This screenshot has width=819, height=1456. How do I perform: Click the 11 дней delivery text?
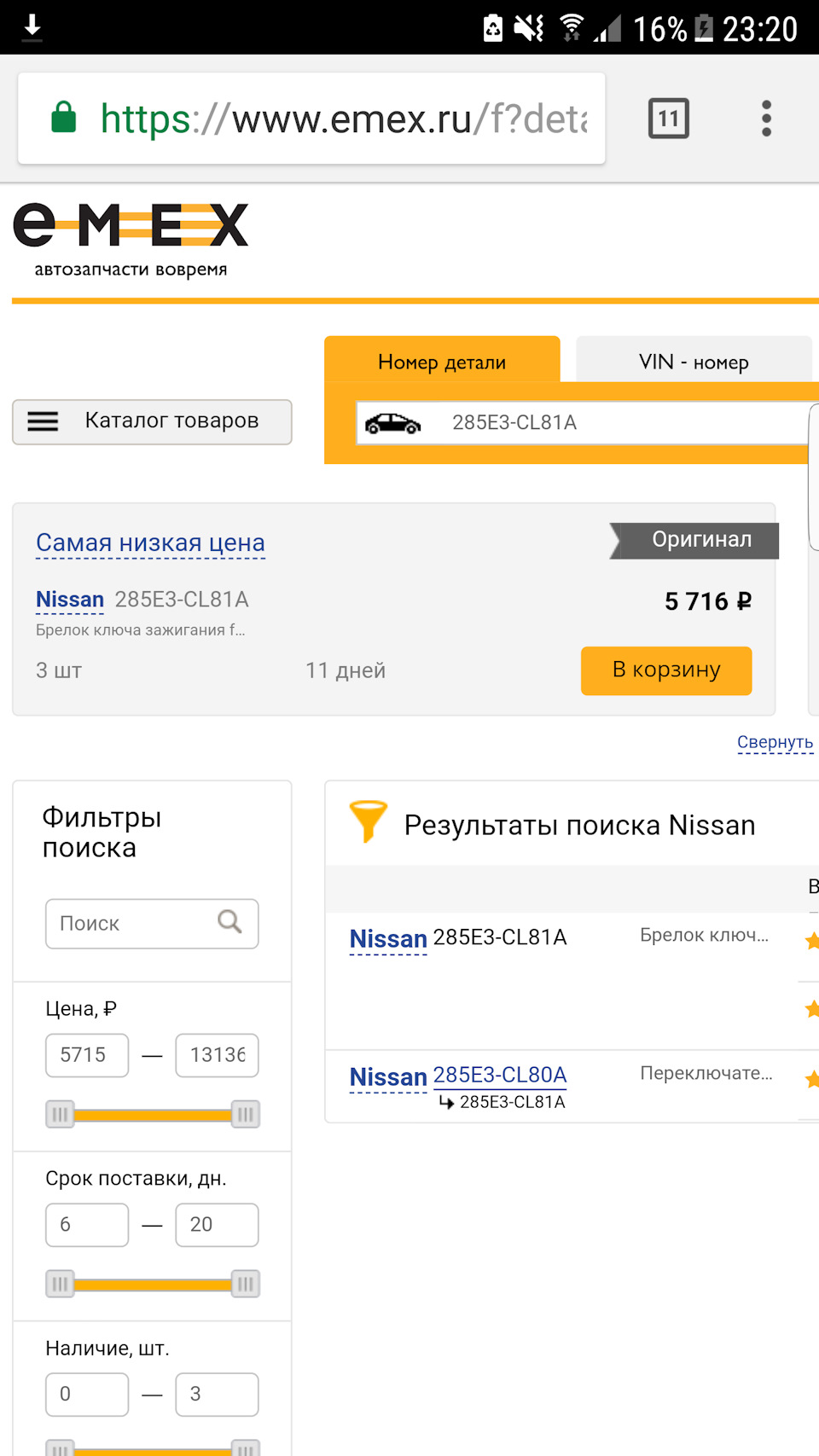point(346,670)
